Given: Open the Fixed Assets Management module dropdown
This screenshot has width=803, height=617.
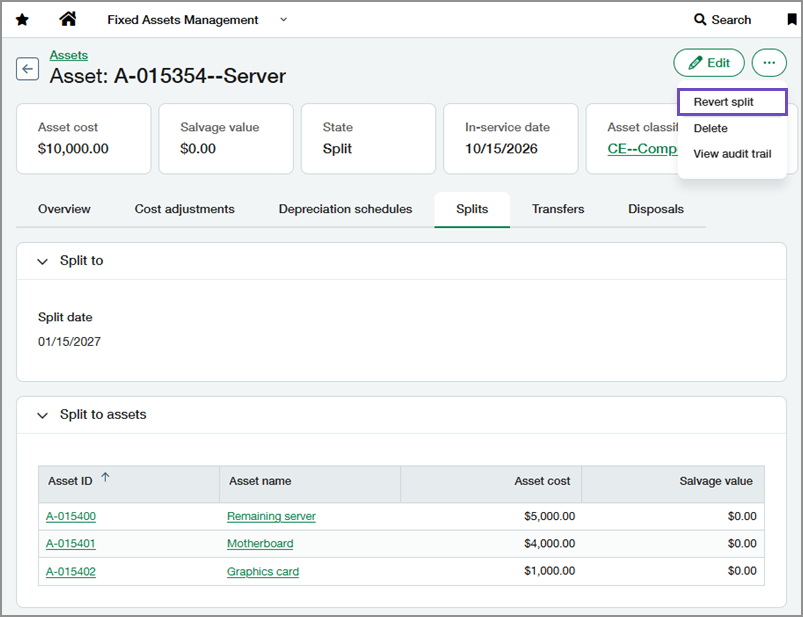Looking at the screenshot, I should tap(197, 20).
